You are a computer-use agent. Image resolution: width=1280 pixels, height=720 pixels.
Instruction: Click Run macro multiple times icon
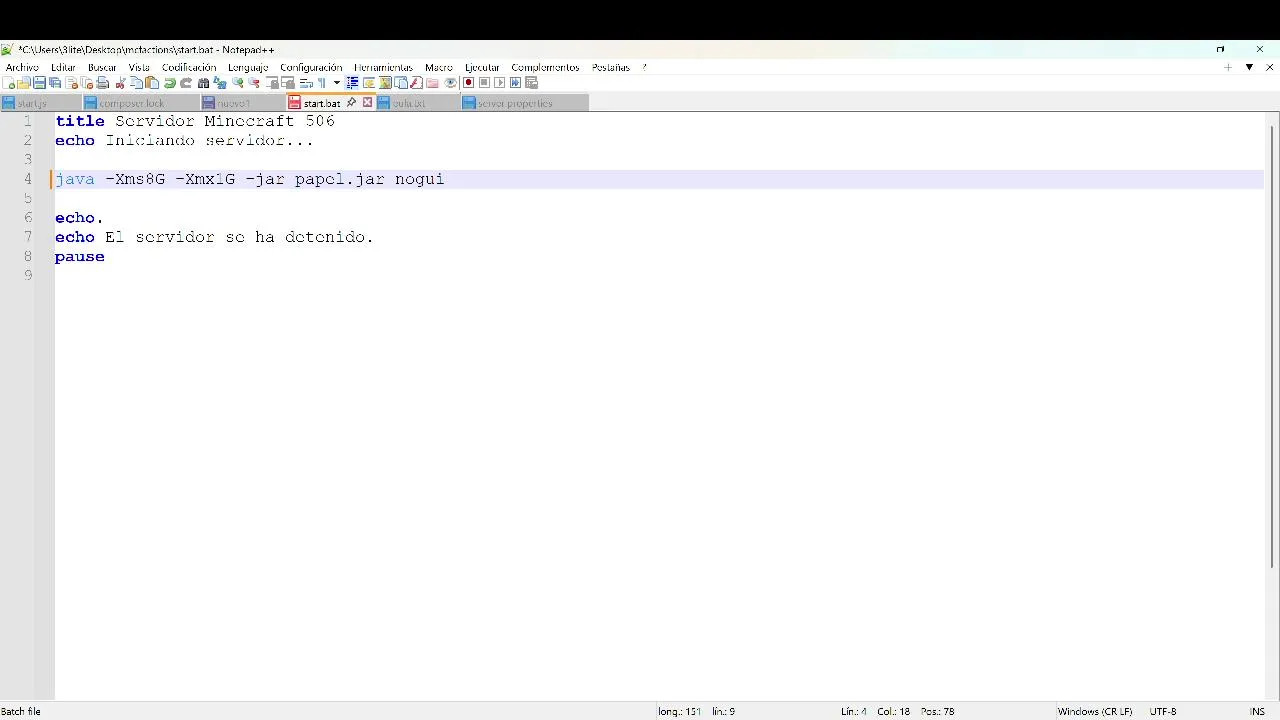[515, 83]
